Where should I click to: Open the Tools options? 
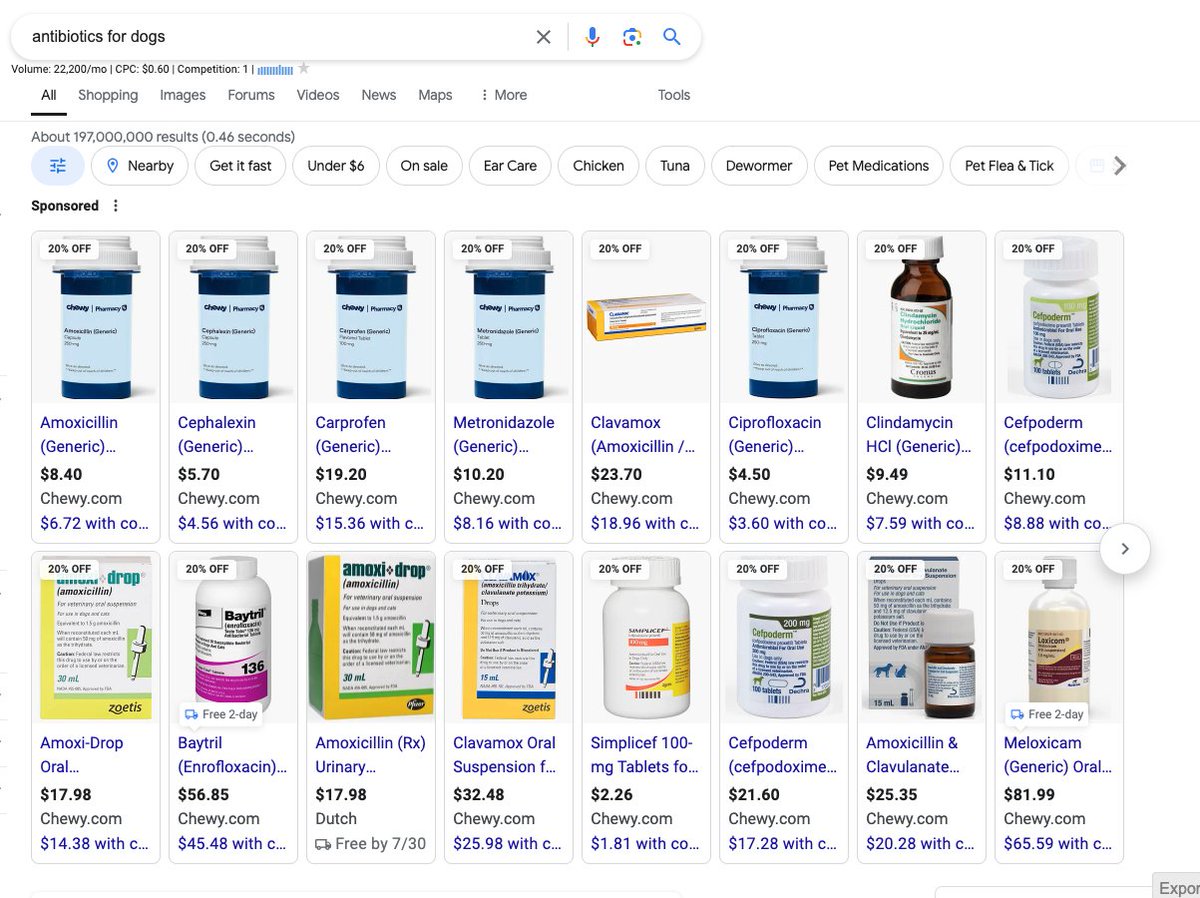click(673, 94)
